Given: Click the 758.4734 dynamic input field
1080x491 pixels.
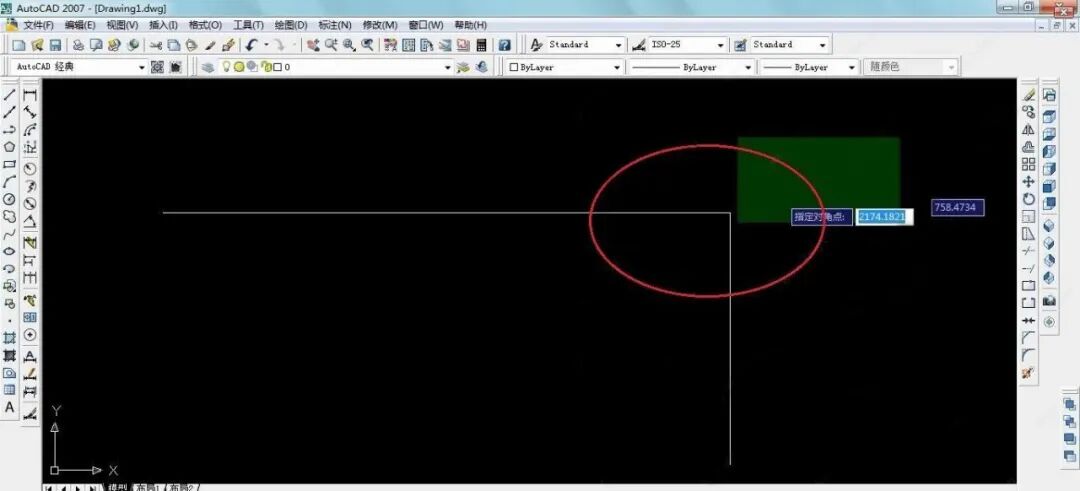Looking at the screenshot, I should click(x=957, y=207).
